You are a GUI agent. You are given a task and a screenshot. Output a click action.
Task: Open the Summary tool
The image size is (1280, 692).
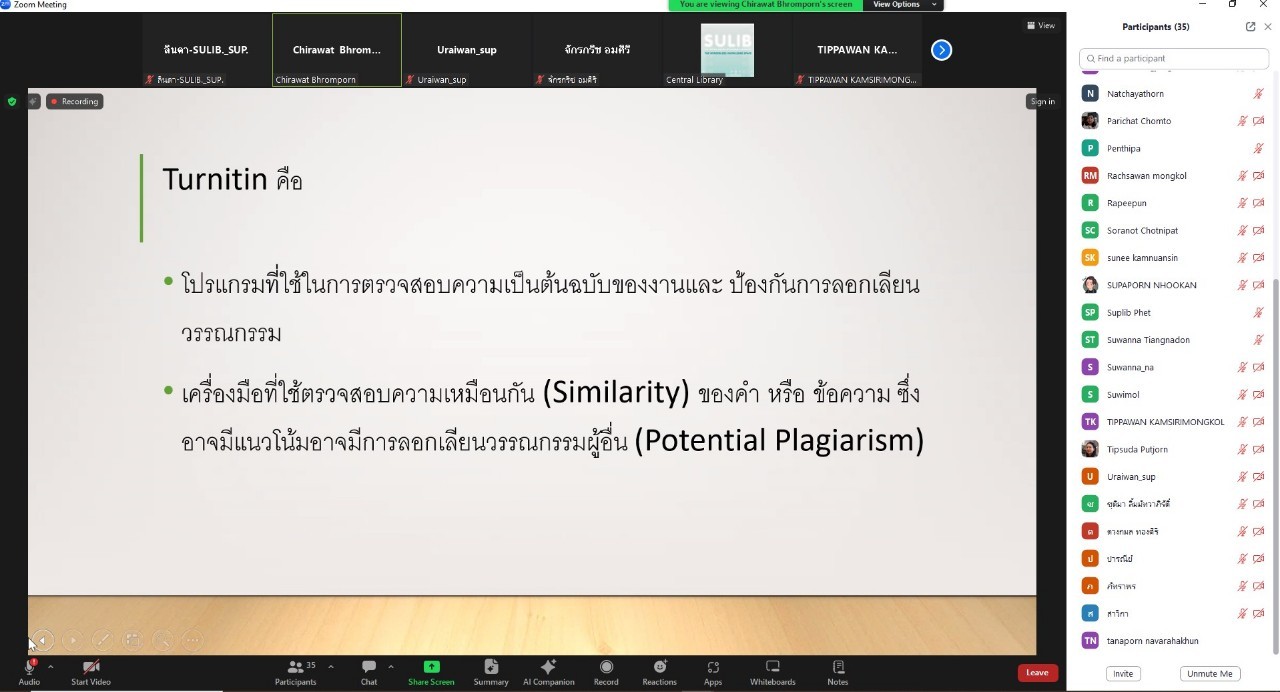click(x=491, y=672)
